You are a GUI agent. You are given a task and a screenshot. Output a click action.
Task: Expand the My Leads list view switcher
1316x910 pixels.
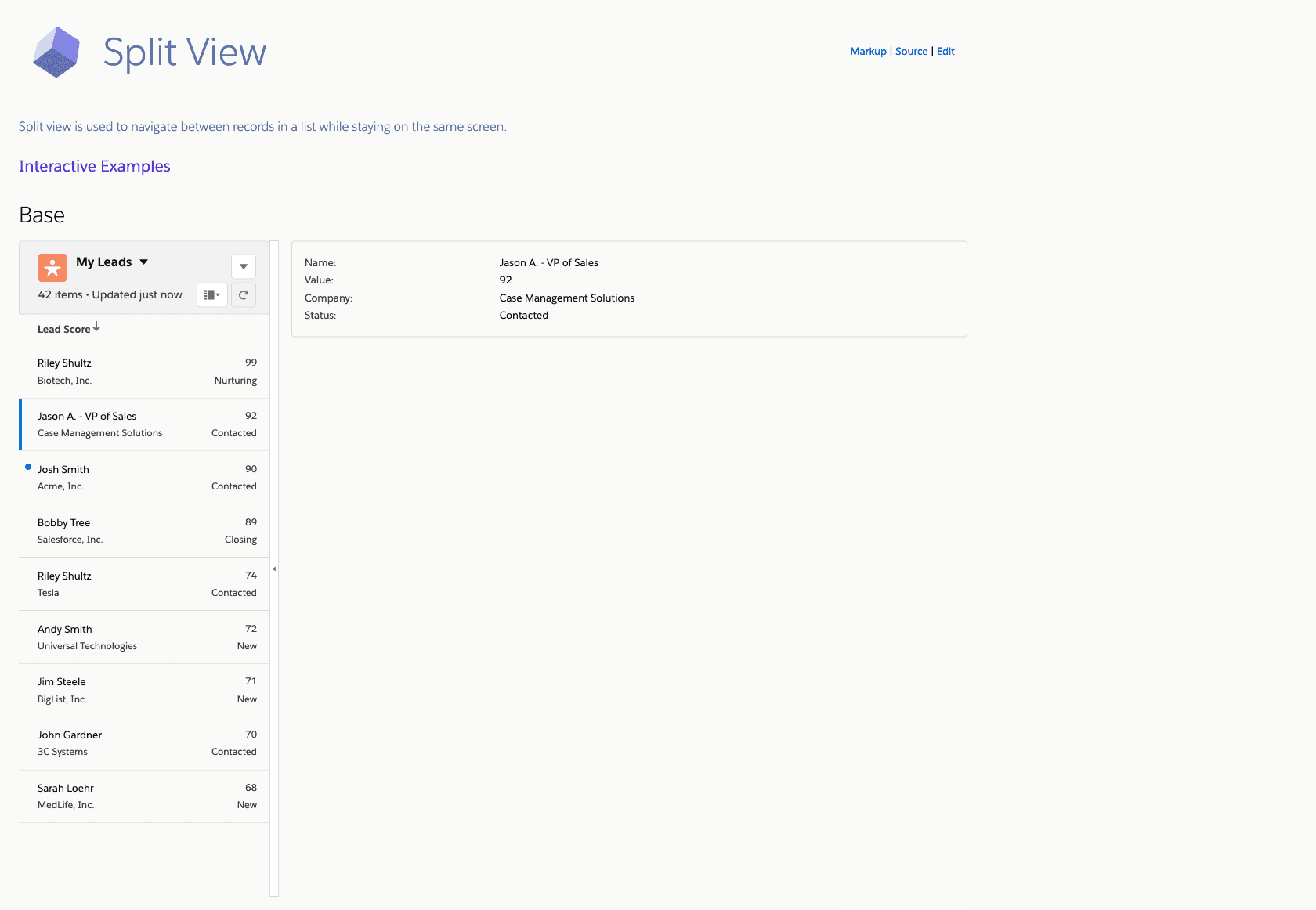click(x=144, y=262)
